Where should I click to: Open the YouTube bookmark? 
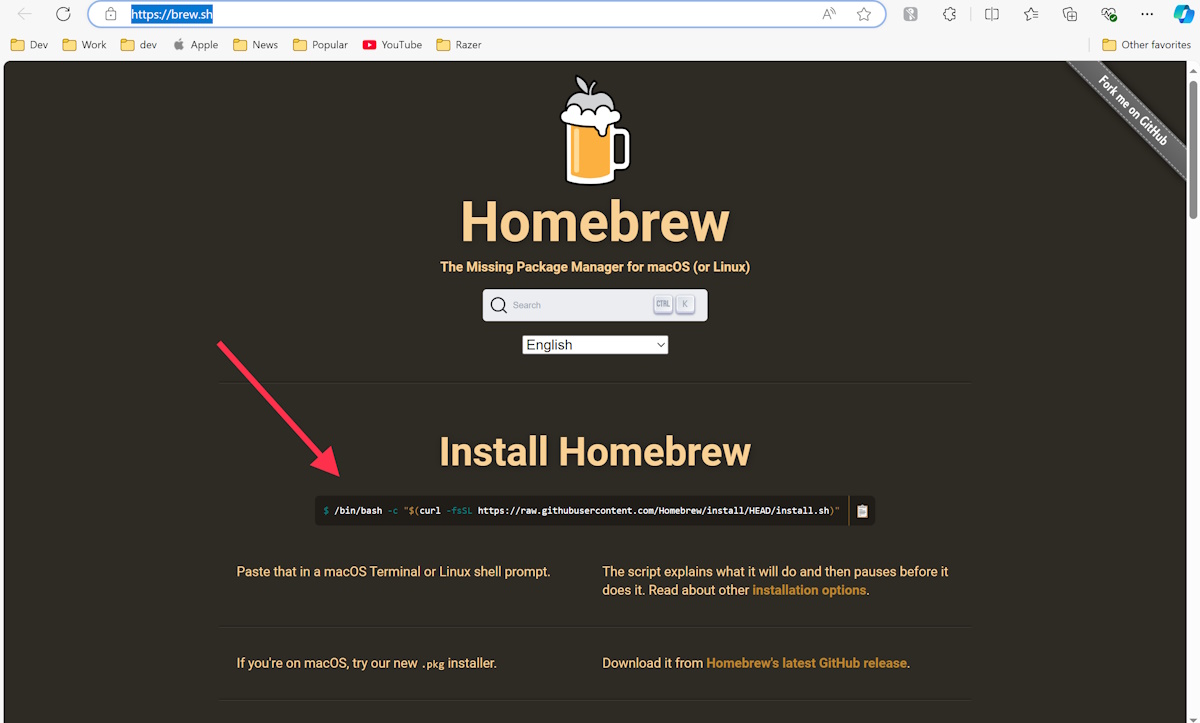[392, 45]
